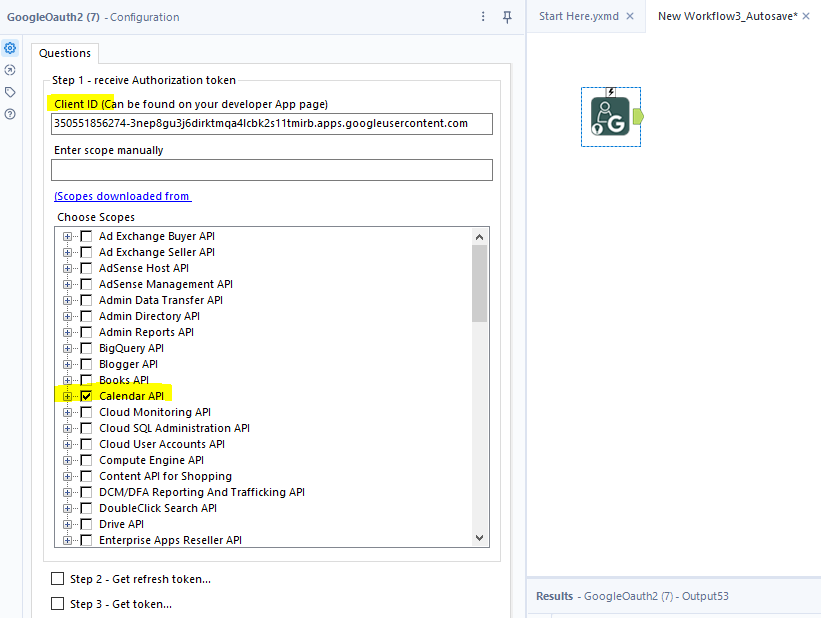Viewport: 821px width, 618px height.
Task: Enable Step 2 - Get refresh token checkbox
Action: [x=58, y=579]
